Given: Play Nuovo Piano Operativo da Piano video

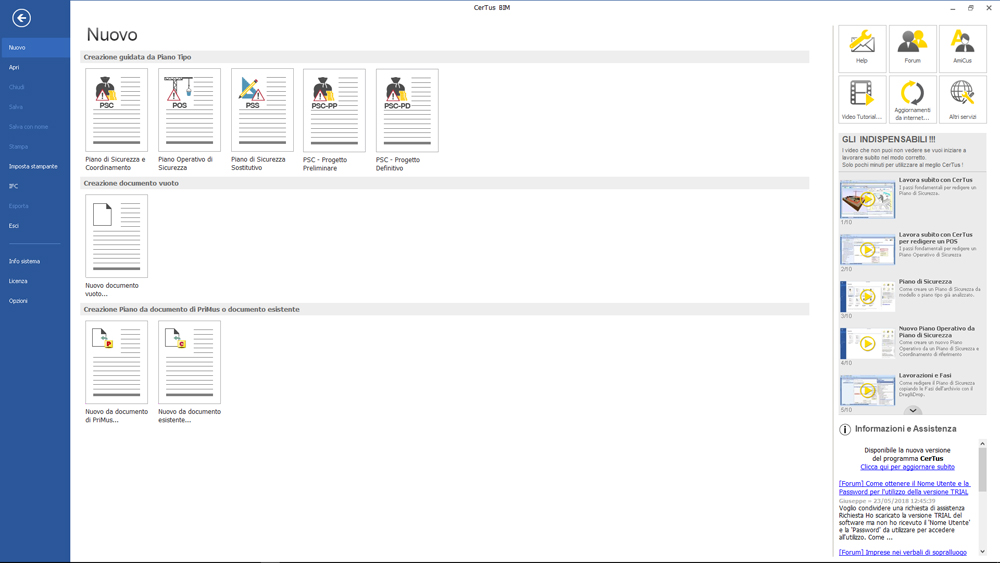Looking at the screenshot, I should [x=867, y=344].
